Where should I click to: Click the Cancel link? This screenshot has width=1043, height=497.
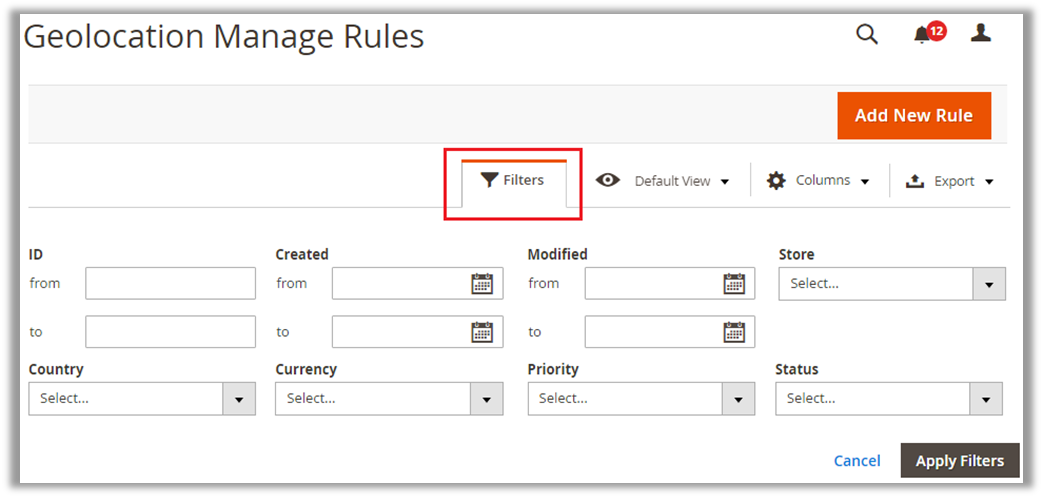pos(857,461)
